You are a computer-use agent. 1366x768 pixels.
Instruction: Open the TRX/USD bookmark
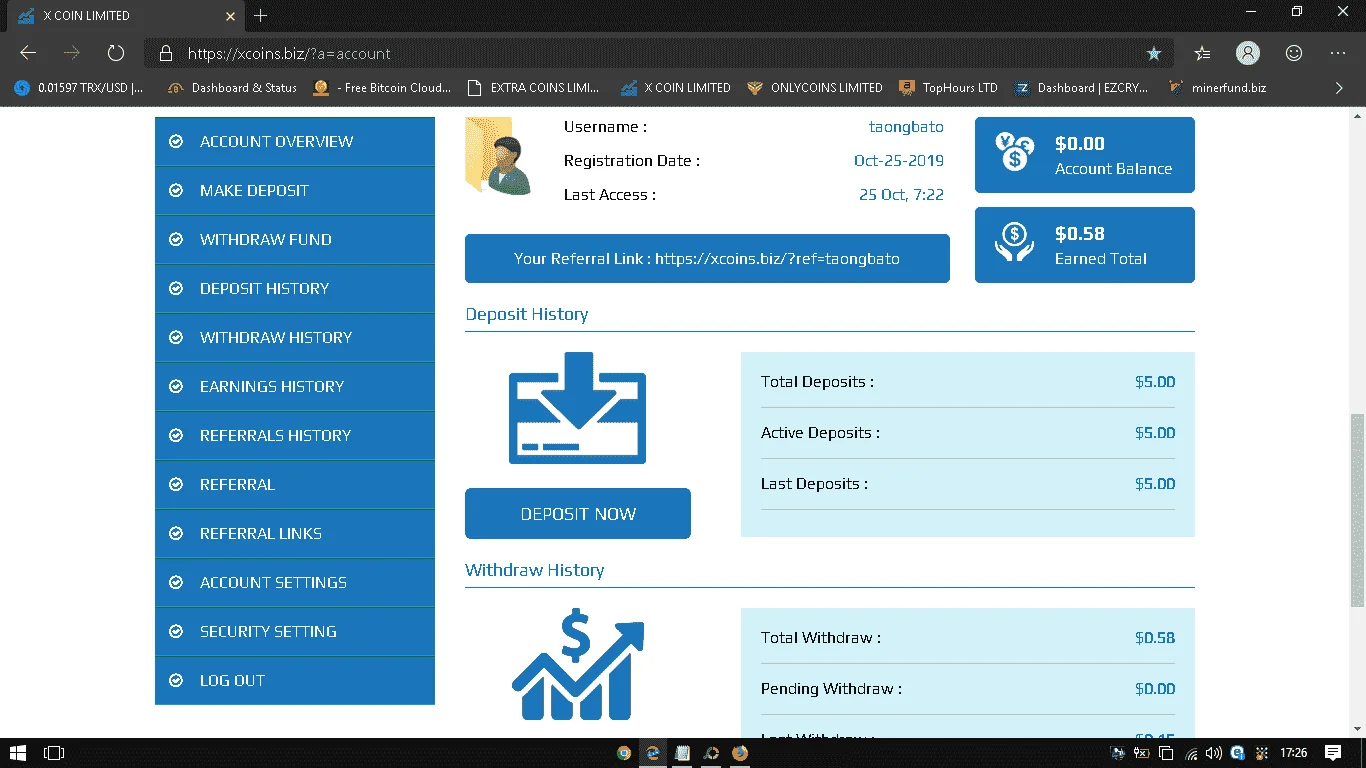79,88
